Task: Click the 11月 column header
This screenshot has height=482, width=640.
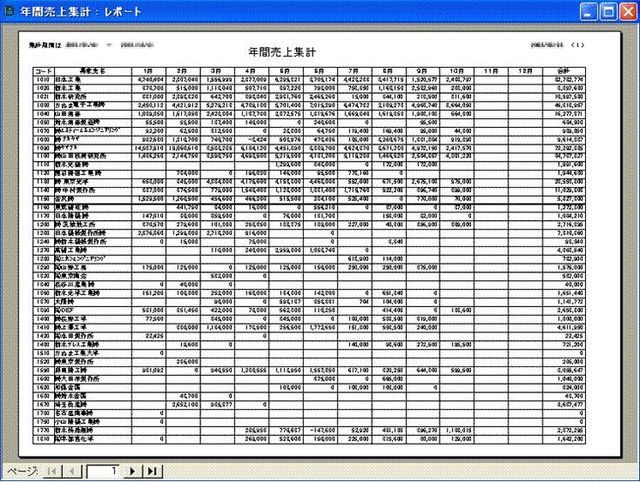Action: pyautogui.click(x=491, y=71)
